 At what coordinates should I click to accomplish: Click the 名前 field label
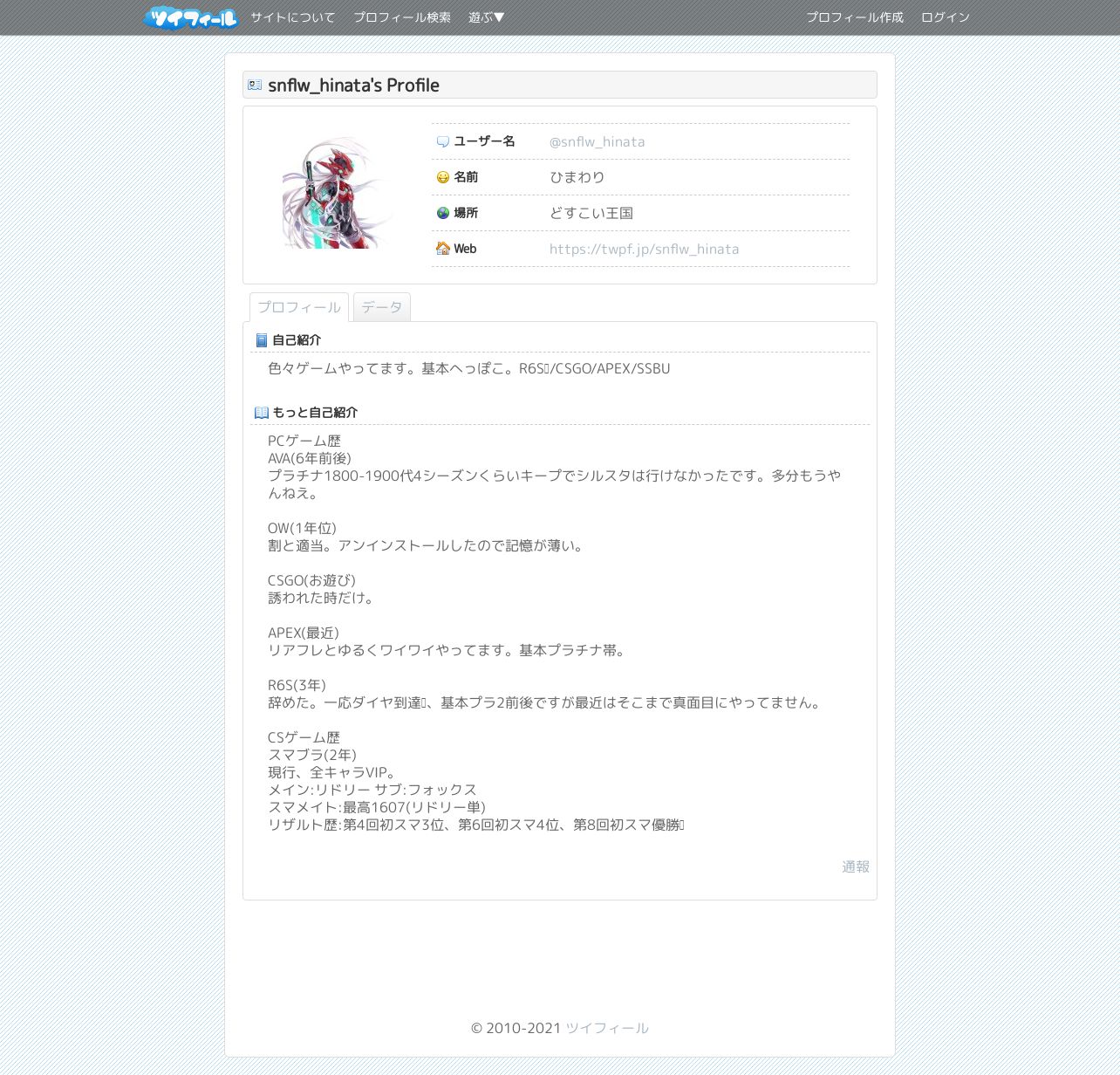pos(466,177)
